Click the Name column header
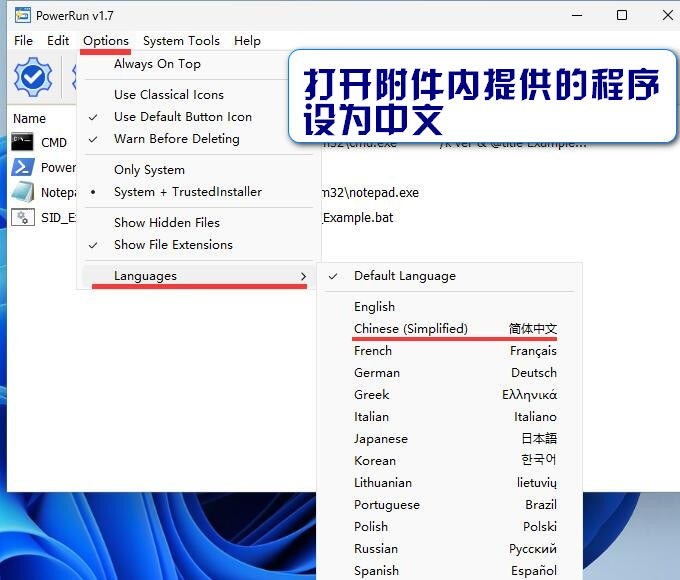This screenshot has width=680, height=580. click(29, 118)
